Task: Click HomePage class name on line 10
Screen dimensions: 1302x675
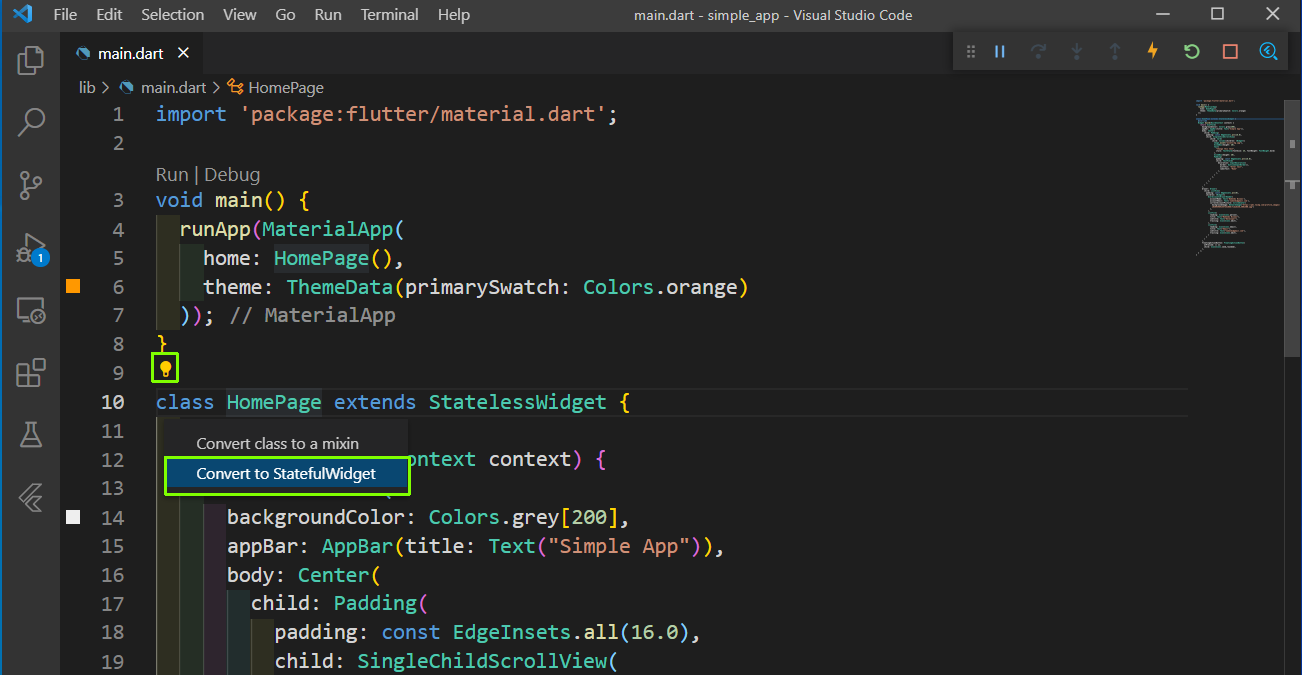Action: point(274,402)
